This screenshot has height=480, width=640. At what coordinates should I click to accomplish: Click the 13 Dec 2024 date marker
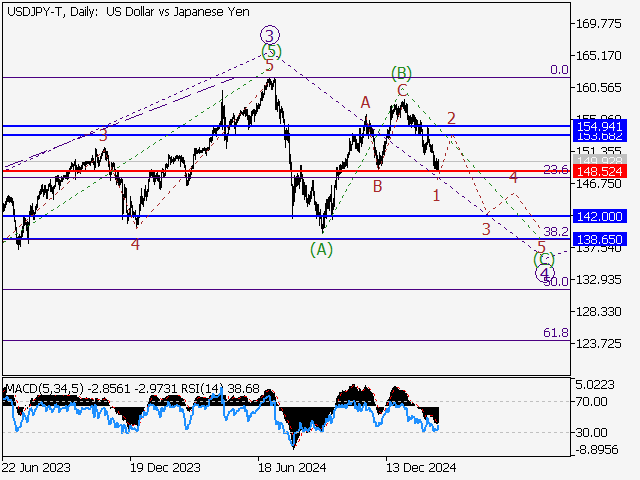point(421,467)
